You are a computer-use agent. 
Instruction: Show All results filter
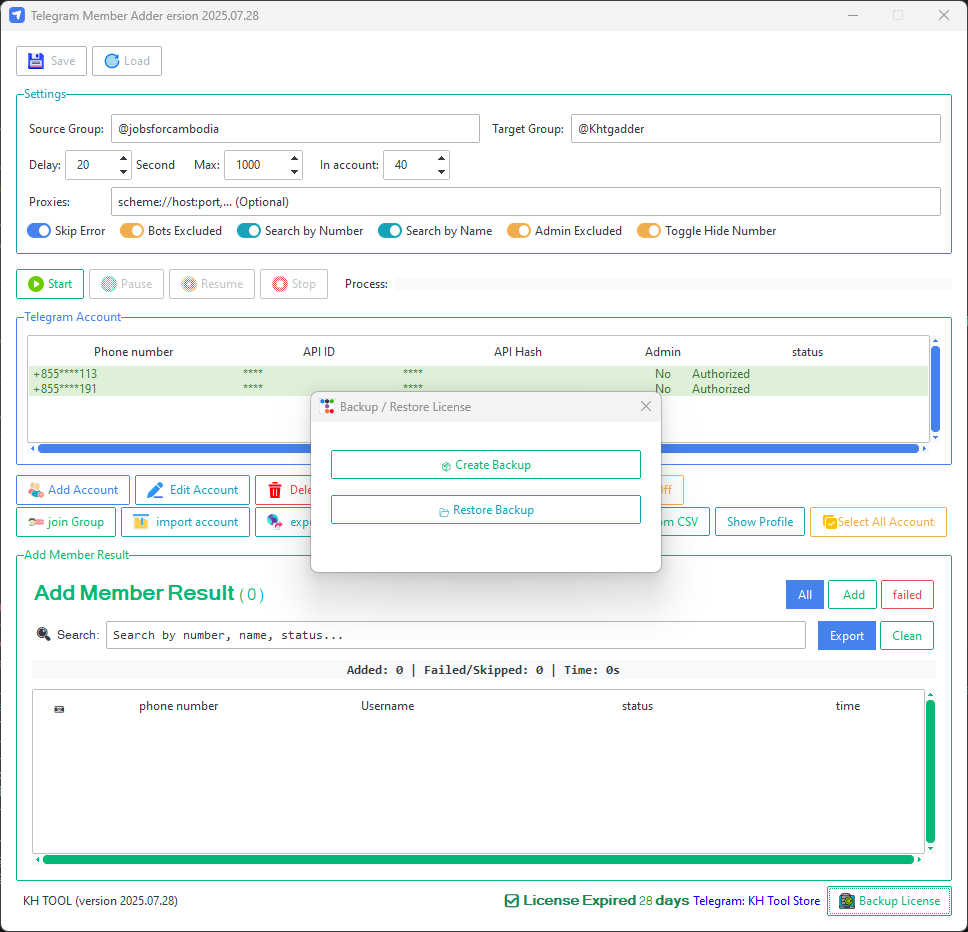[804, 595]
